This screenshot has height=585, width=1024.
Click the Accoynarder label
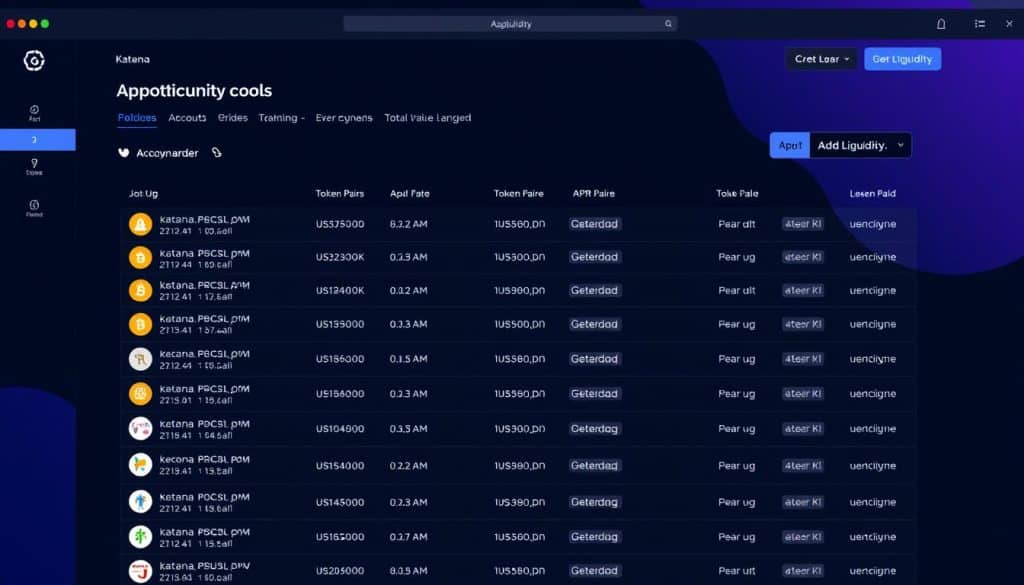167,153
